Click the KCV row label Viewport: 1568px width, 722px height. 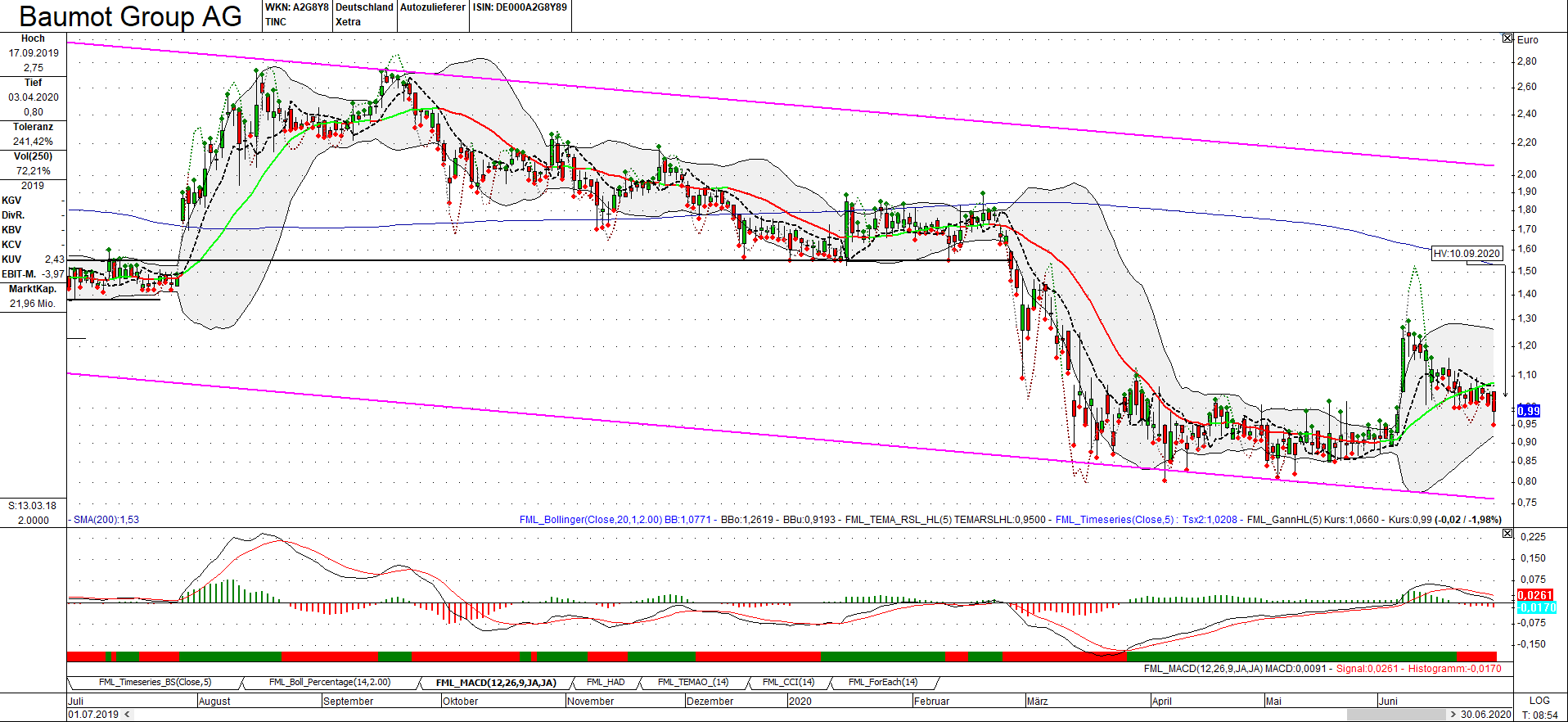(11, 245)
